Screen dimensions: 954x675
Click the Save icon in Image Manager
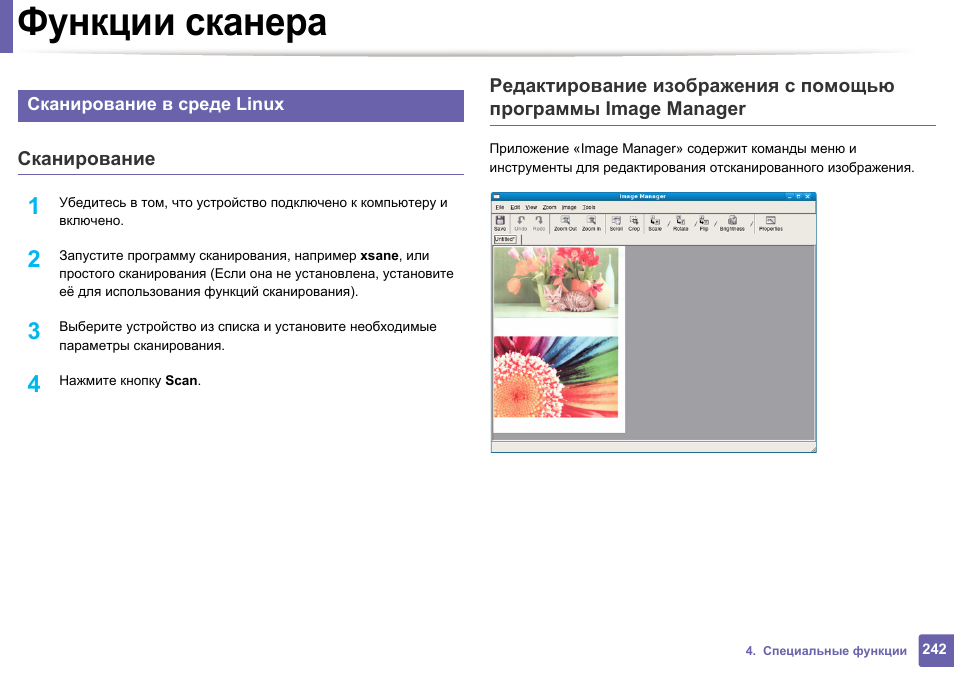(500, 223)
